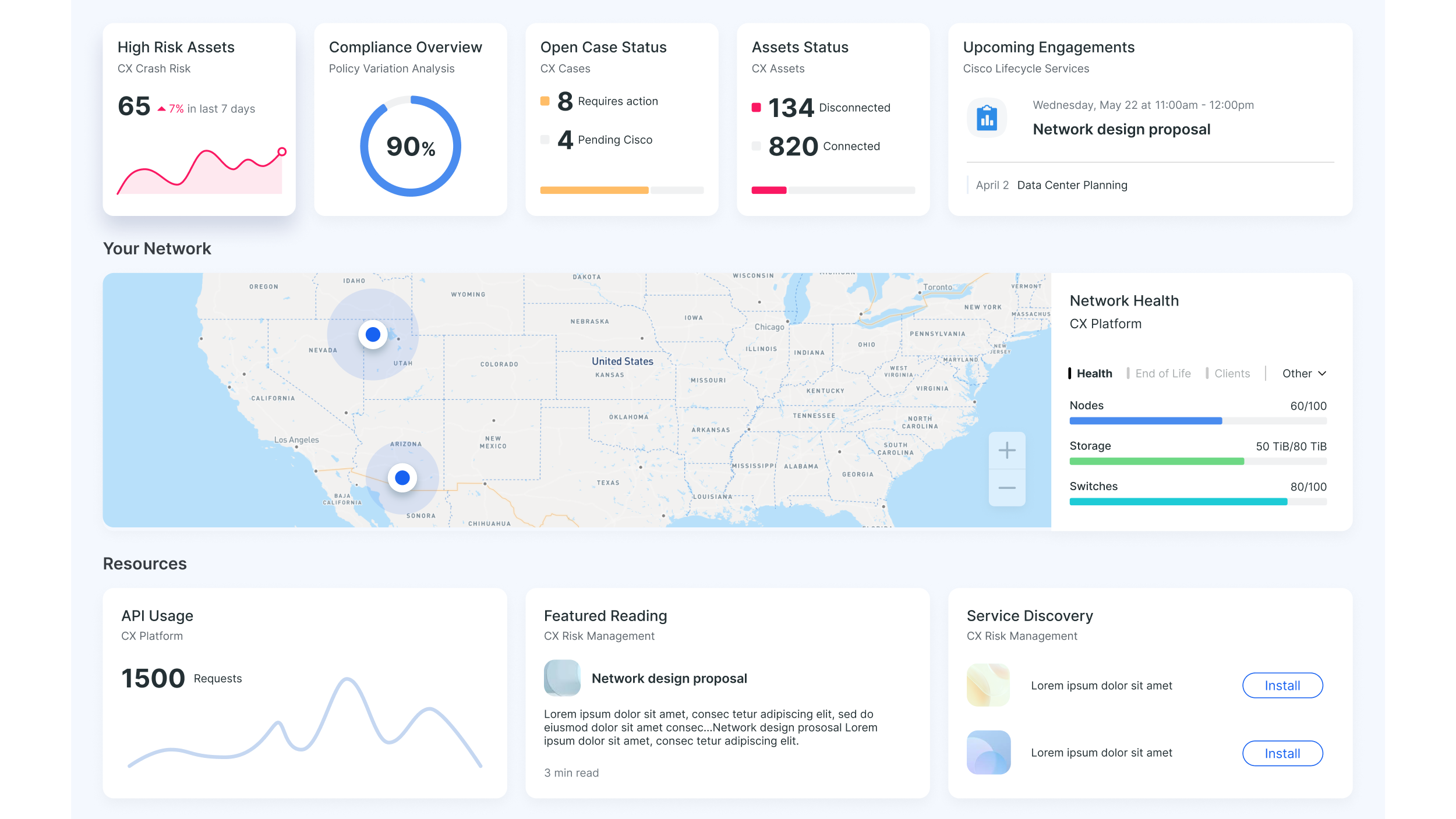Click the 134 Disconnected count
Viewport: 1456px width, 819px height.
click(790, 108)
